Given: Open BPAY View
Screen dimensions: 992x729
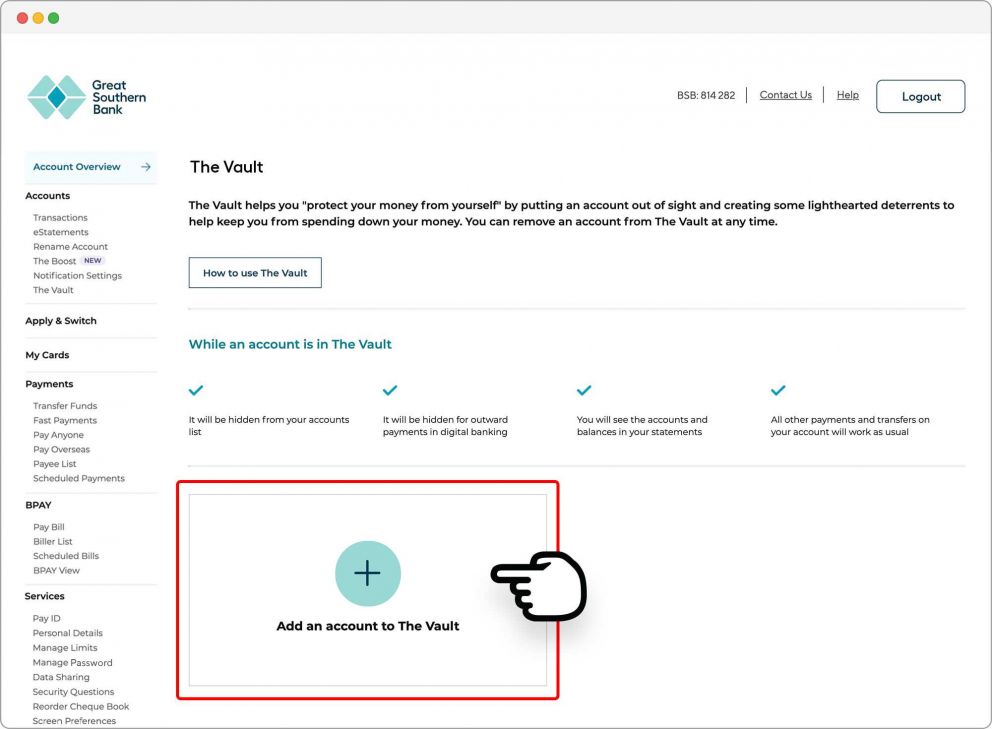Looking at the screenshot, I should click(56, 571).
